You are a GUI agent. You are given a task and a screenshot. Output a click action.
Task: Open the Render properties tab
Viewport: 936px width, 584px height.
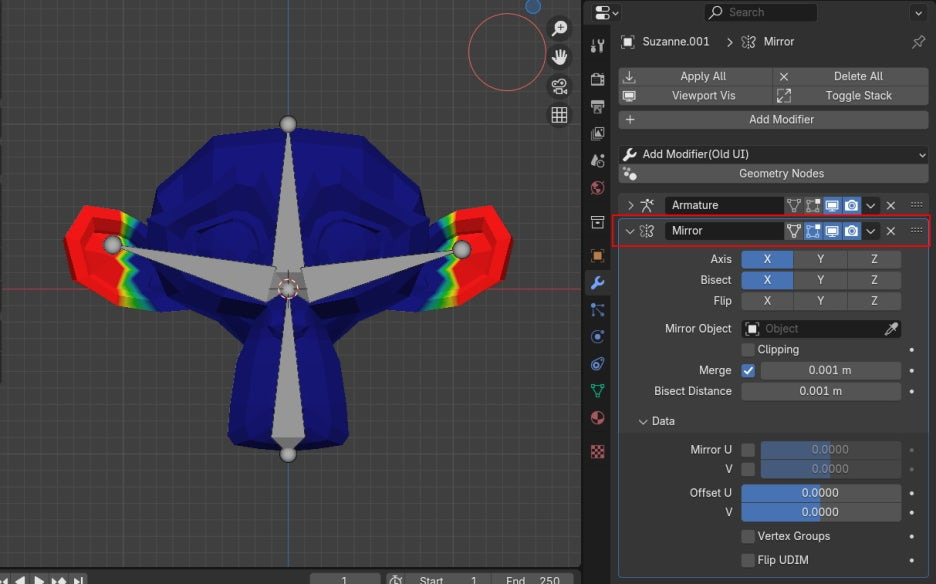(598, 79)
